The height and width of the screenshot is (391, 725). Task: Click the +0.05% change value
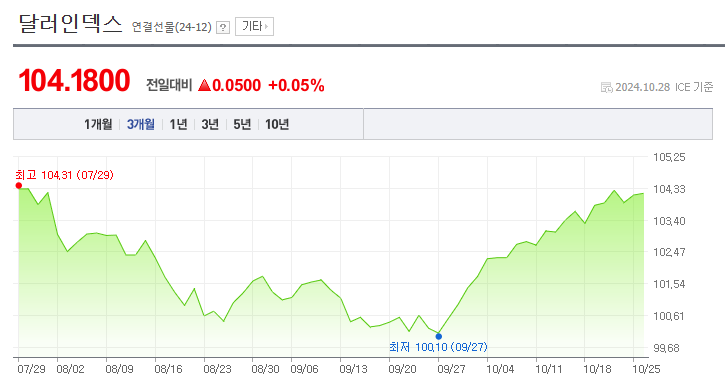(x=296, y=86)
